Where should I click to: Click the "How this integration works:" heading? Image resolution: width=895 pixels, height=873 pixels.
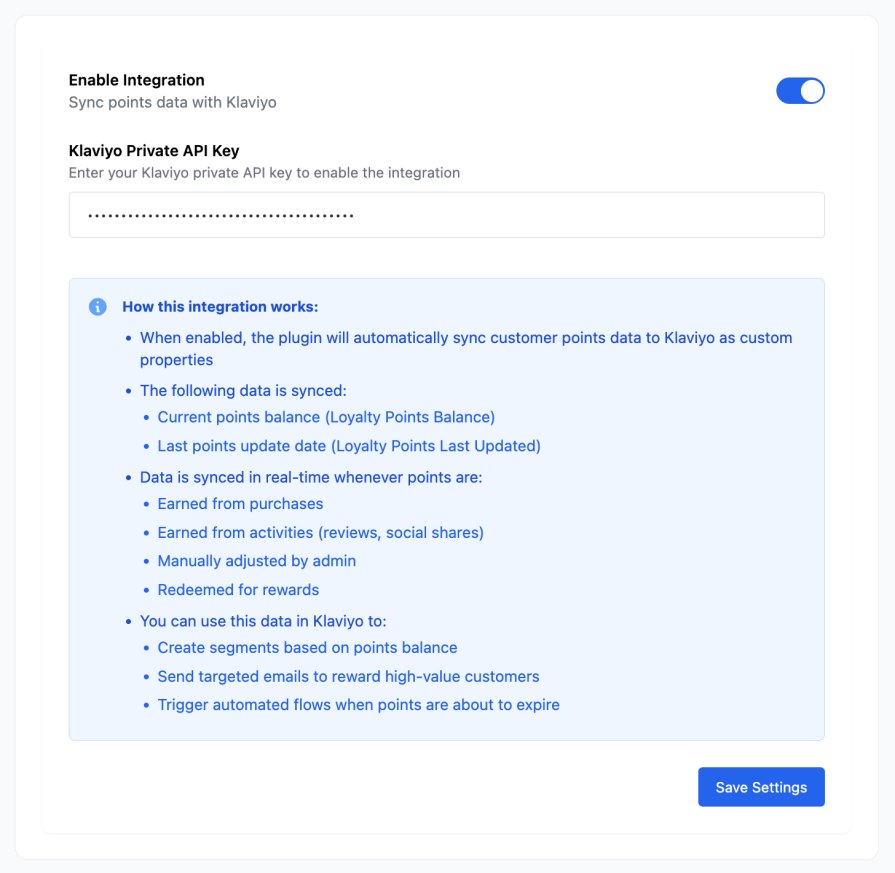coord(220,307)
